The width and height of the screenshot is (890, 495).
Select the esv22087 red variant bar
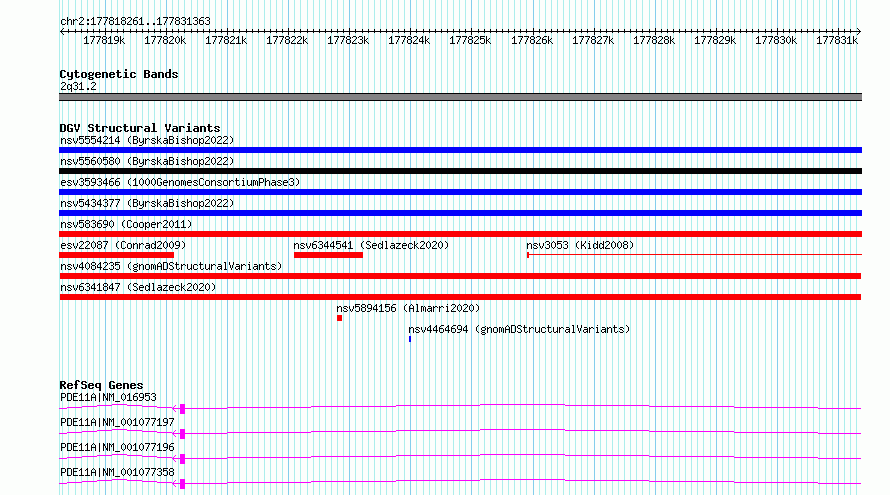(x=116, y=255)
